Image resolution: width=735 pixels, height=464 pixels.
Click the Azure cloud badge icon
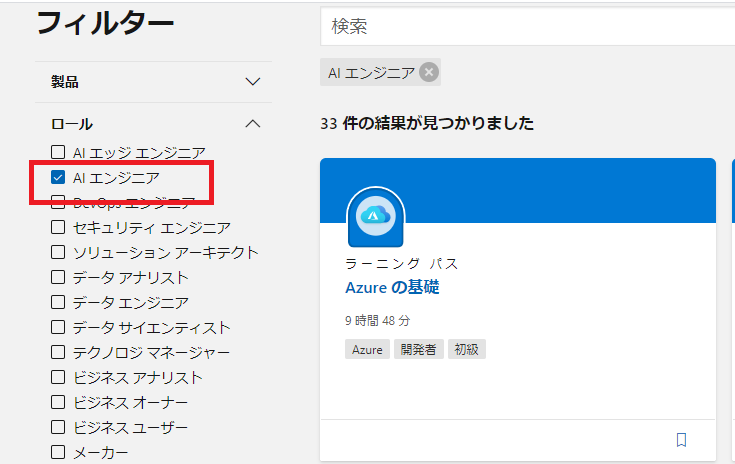click(375, 217)
